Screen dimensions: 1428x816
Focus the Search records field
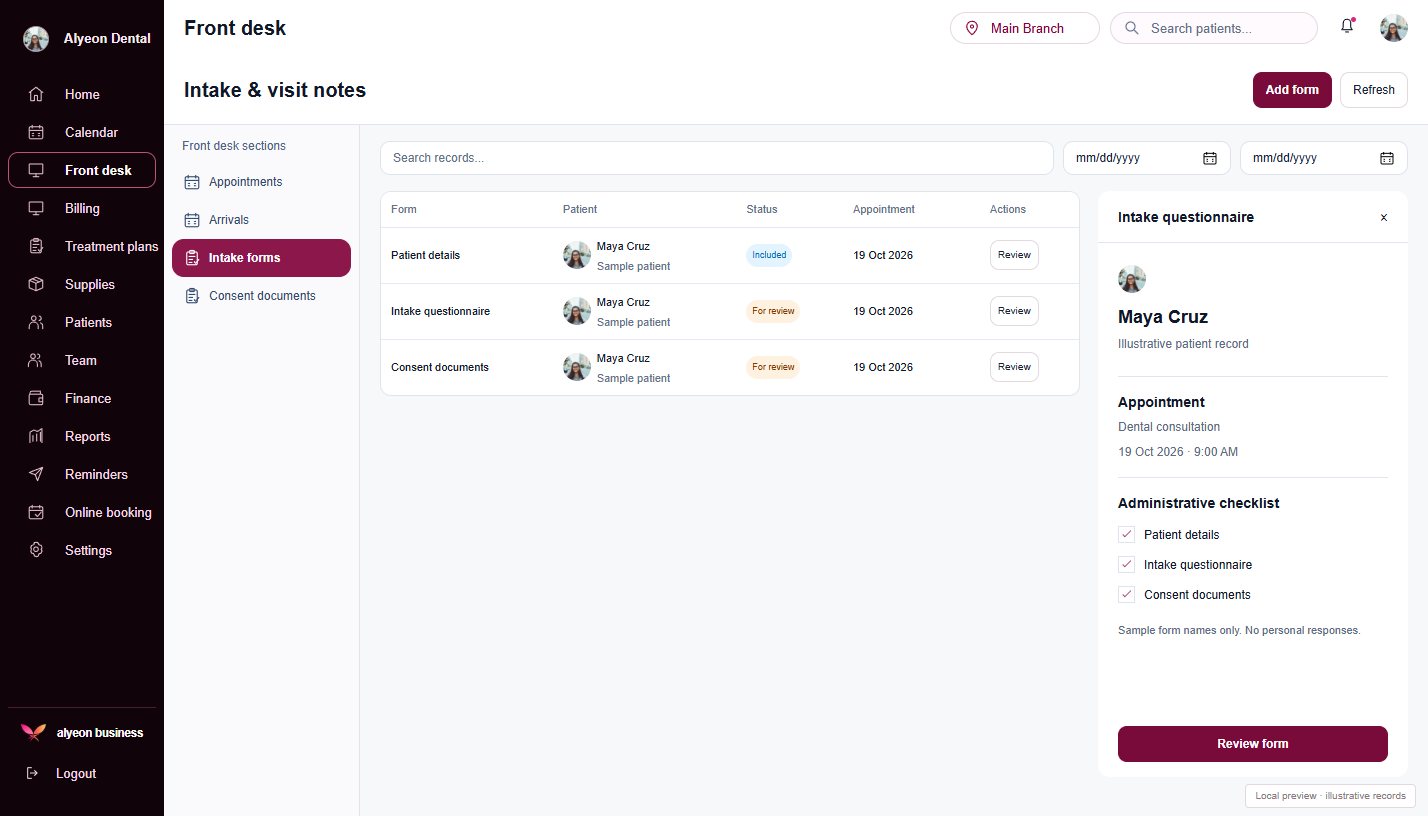coord(717,158)
